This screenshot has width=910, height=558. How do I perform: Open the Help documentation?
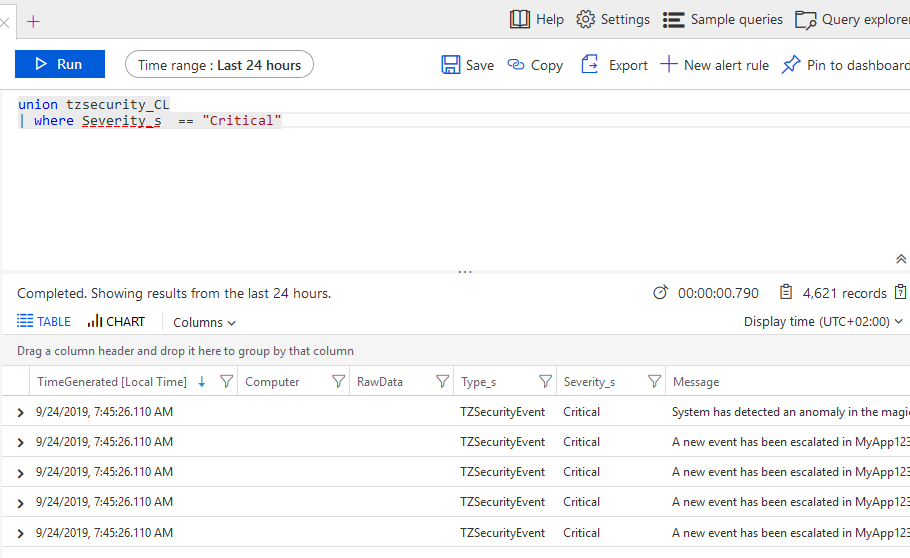(x=536, y=19)
